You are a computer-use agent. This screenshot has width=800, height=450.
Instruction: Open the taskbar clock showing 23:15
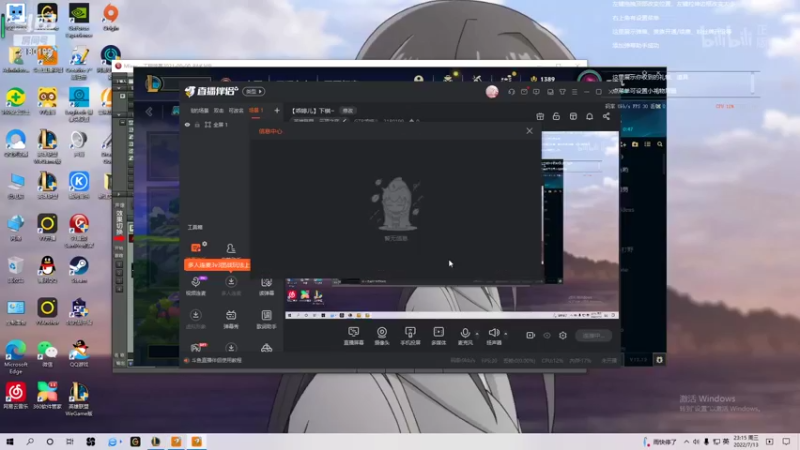[x=745, y=442]
